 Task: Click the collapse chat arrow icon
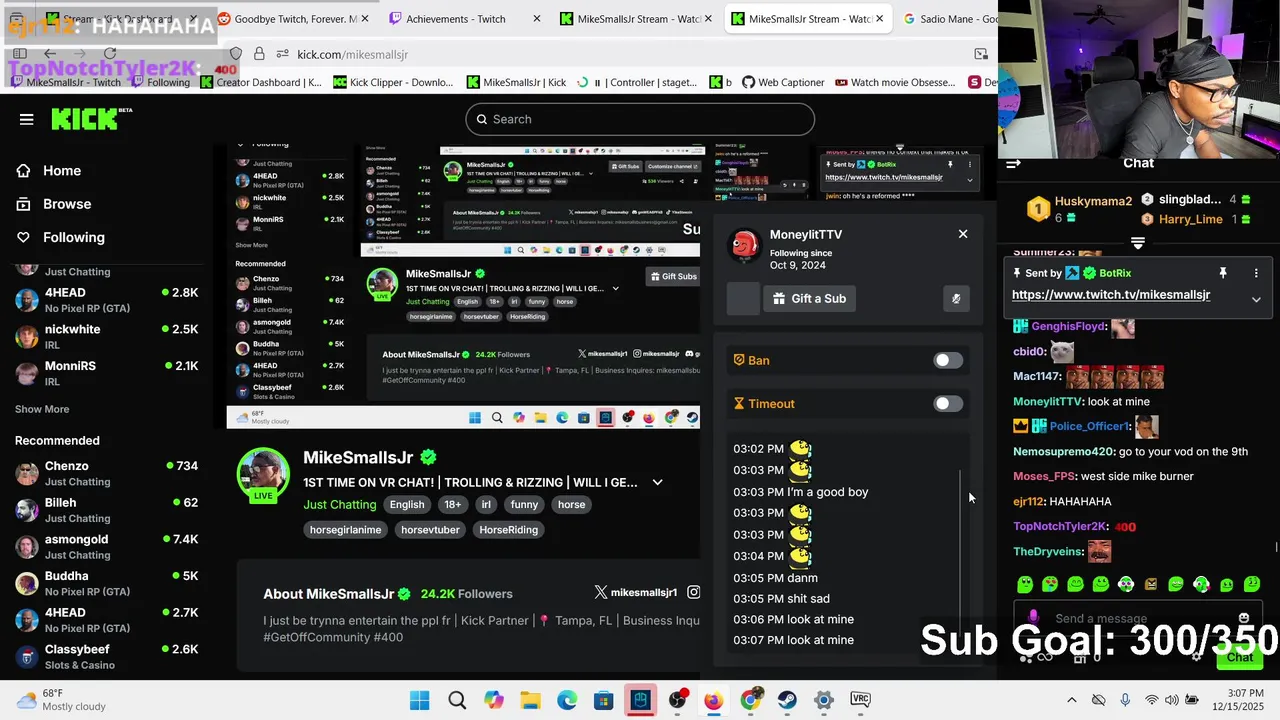pyautogui.click(x=1013, y=163)
